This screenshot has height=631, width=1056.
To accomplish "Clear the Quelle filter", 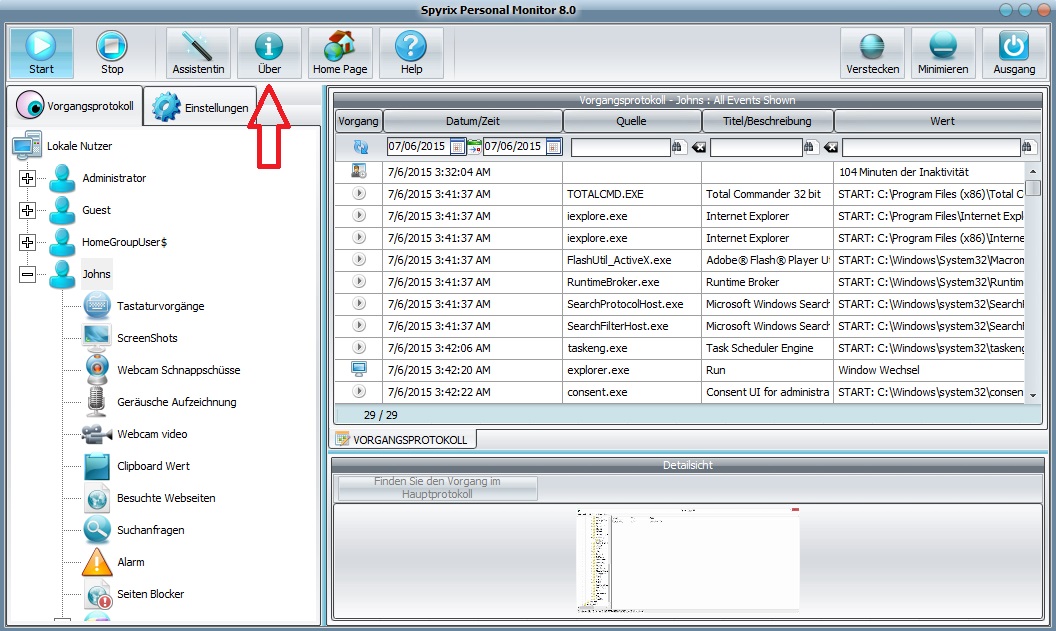I will coord(699,147).
